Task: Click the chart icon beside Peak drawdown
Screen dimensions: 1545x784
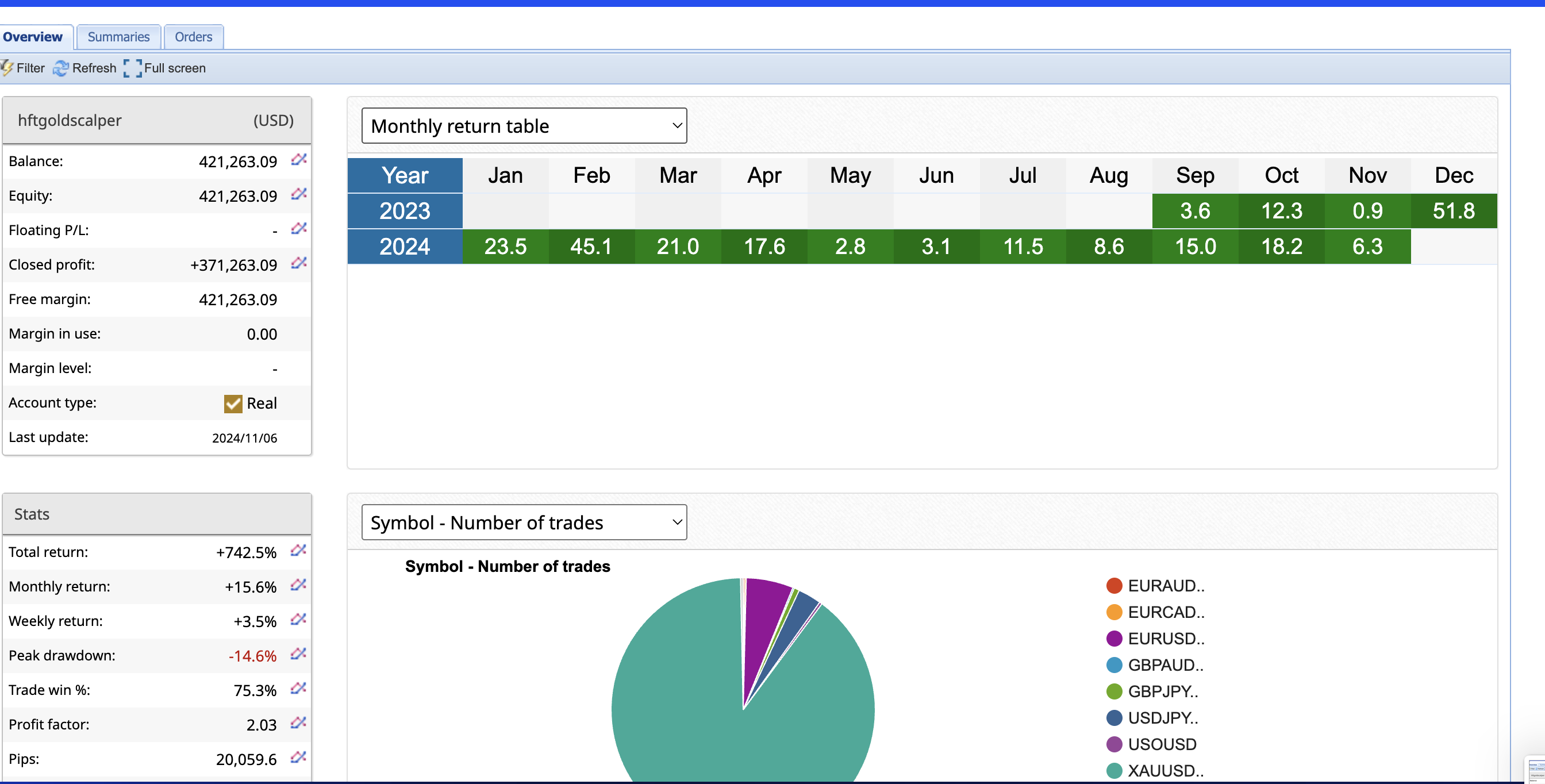Action: point(298,654)
